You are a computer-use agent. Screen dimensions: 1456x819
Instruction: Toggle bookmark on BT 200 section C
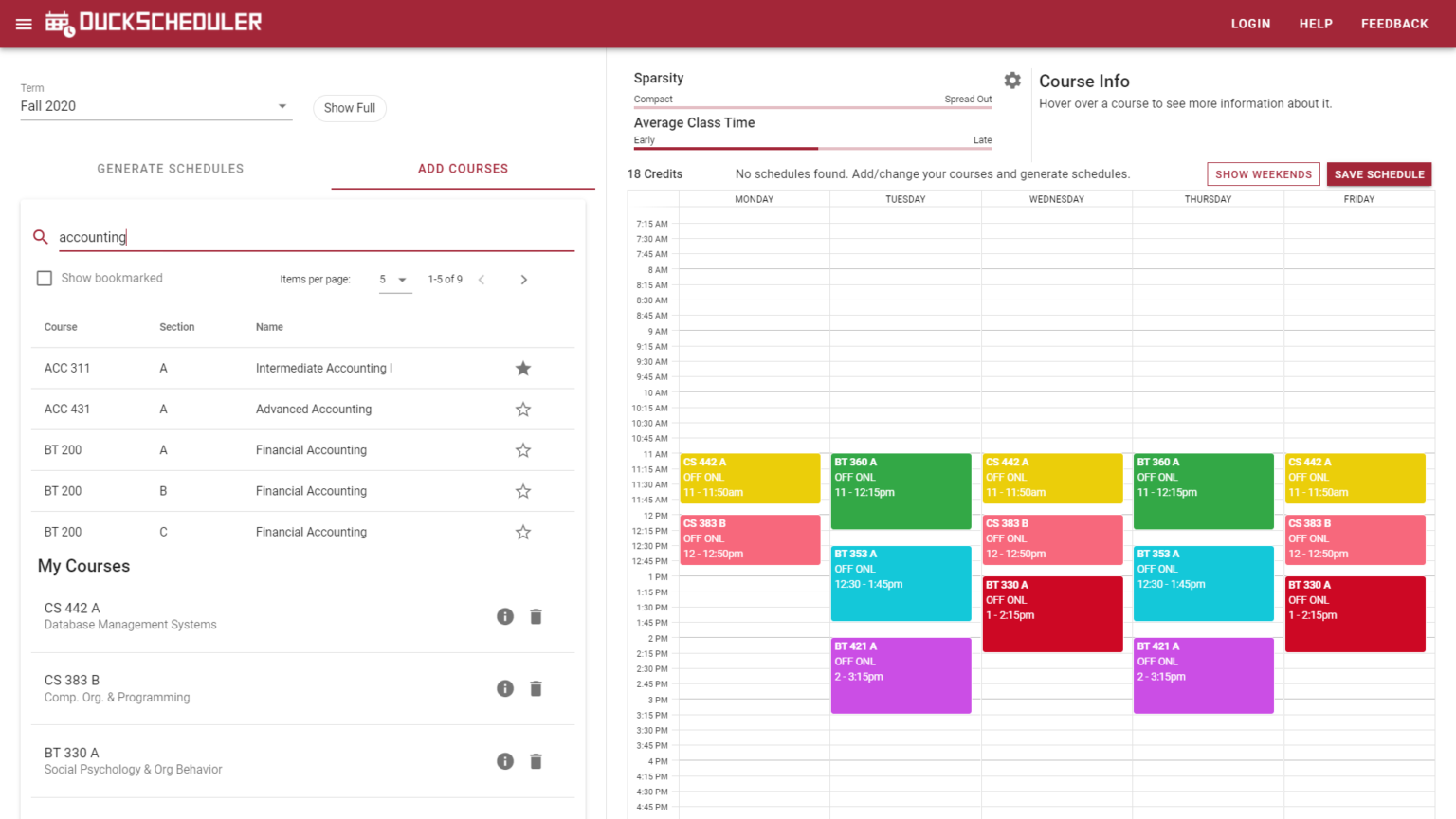tap(522, 532)
